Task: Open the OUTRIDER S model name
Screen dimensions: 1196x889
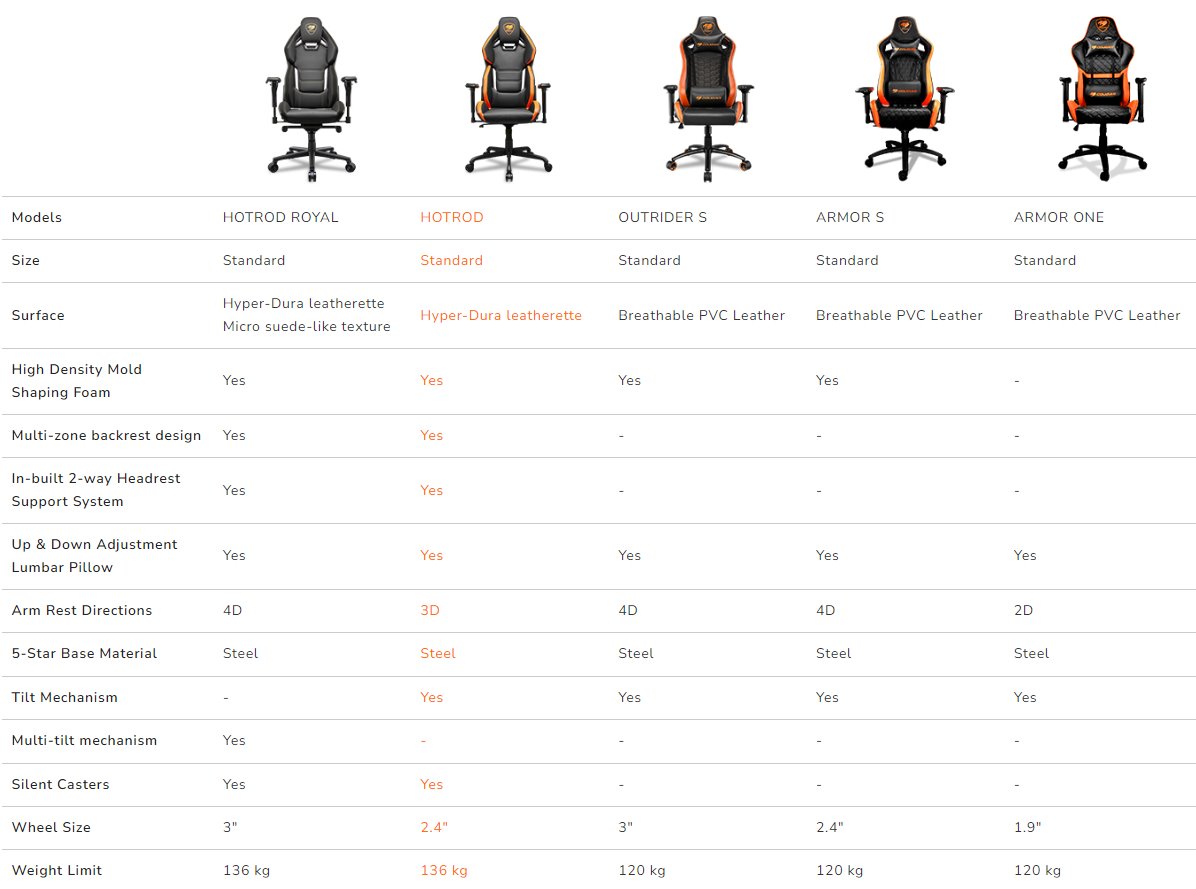Action: point(662,217)
